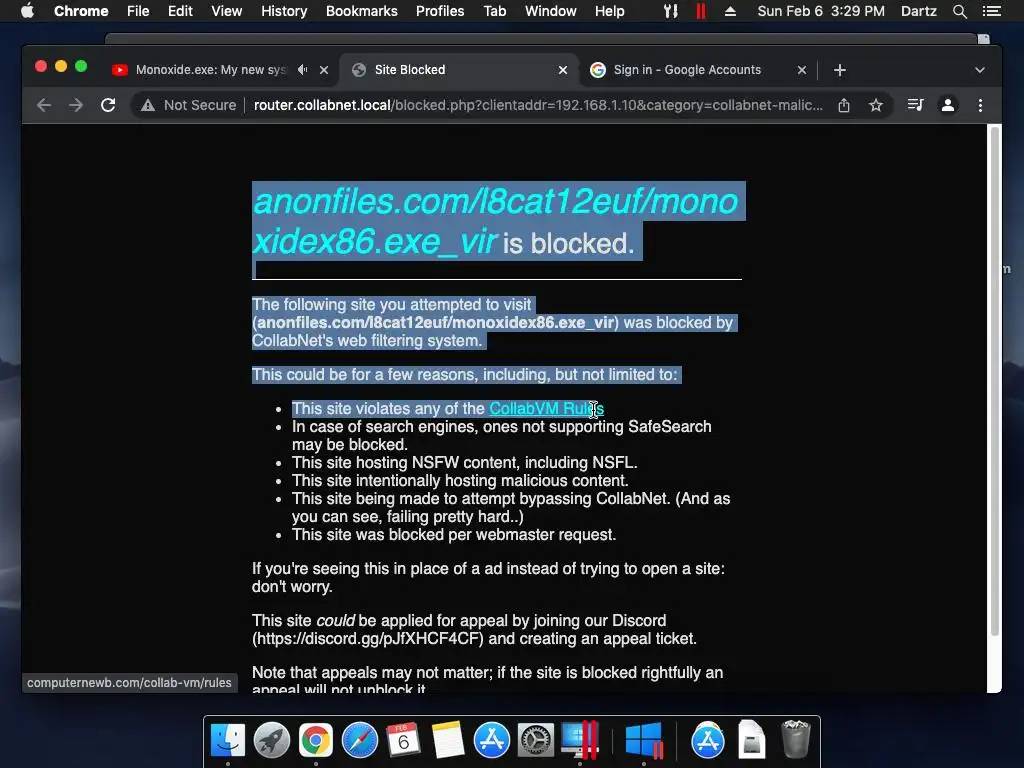This screenshot has width=1024, height=768.
Task: Open the History menu
Action: coord(284,11)
